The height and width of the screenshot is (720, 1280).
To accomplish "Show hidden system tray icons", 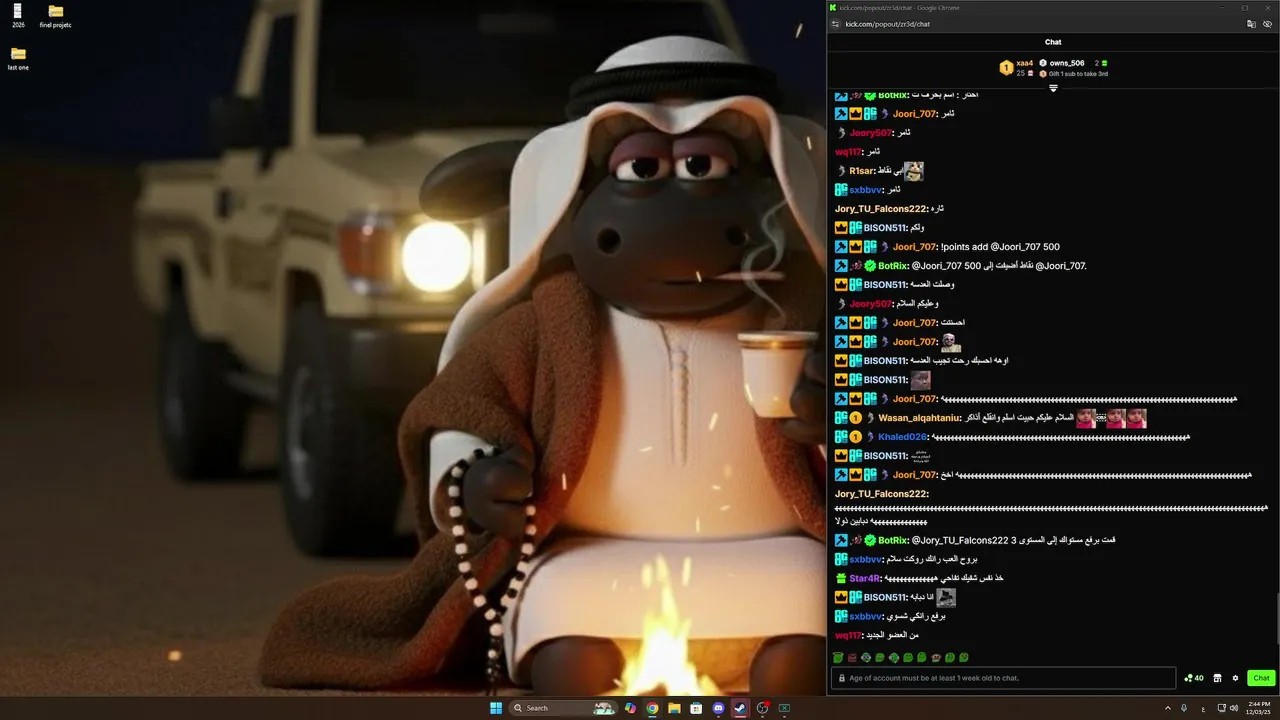I will [x=1168, y=708].
